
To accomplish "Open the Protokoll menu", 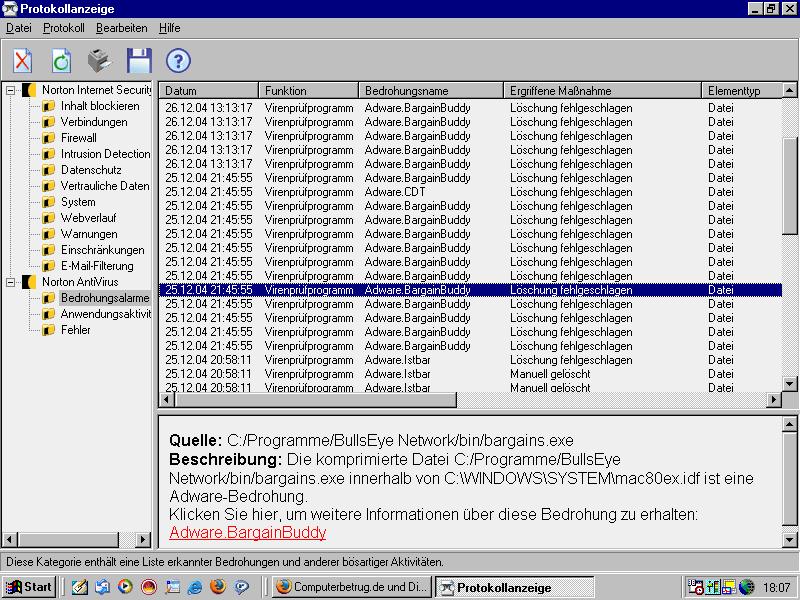I will point(64,28).
